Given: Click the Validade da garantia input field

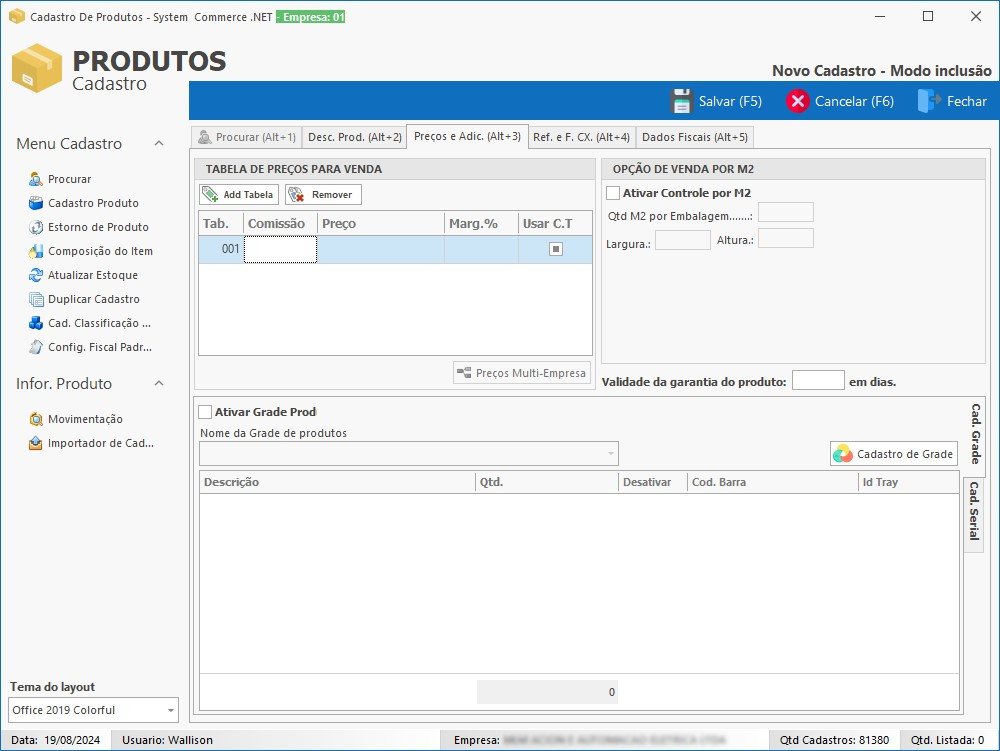Looking at the screenshot, I should click(818, 381).
